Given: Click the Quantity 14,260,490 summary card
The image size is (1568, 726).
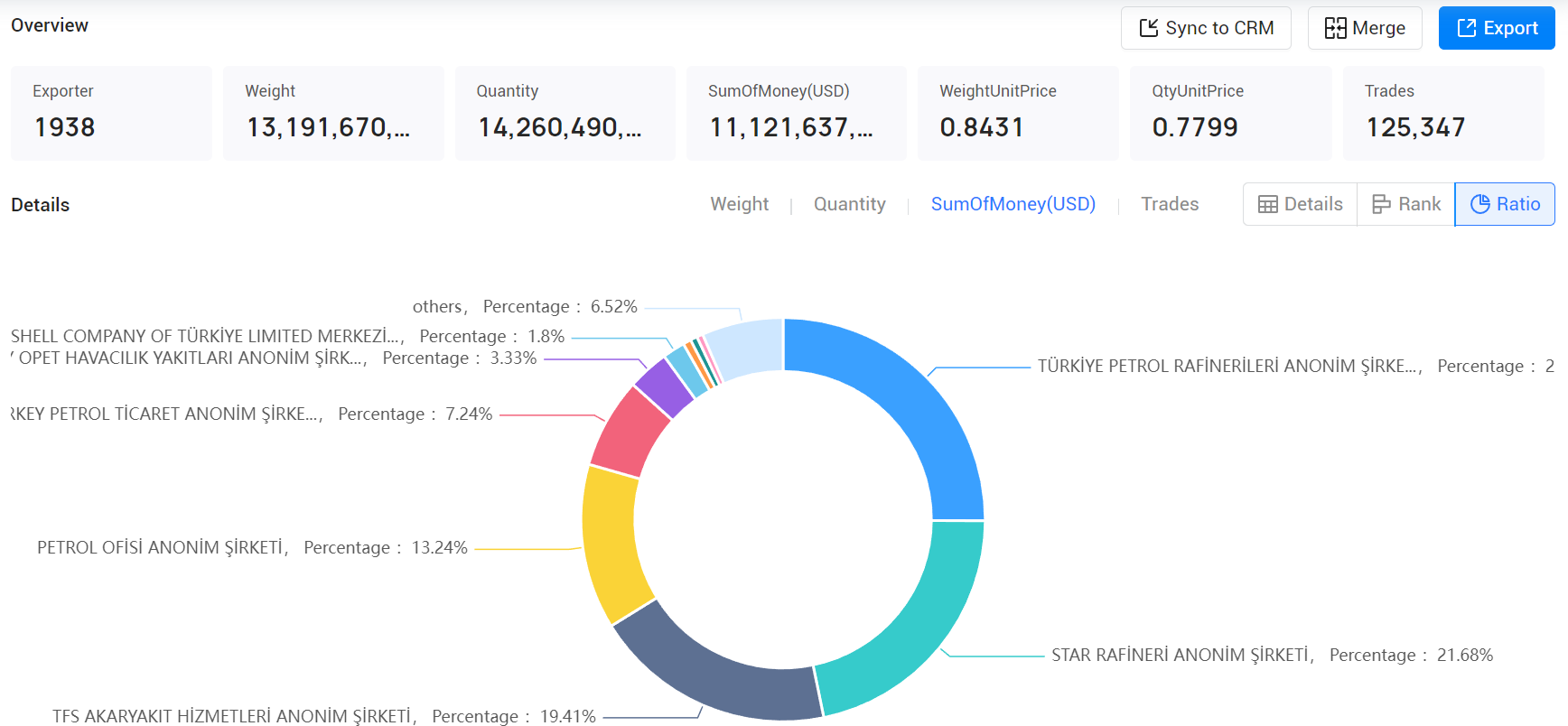Looking at the screenshot, I should click(565, 113).
